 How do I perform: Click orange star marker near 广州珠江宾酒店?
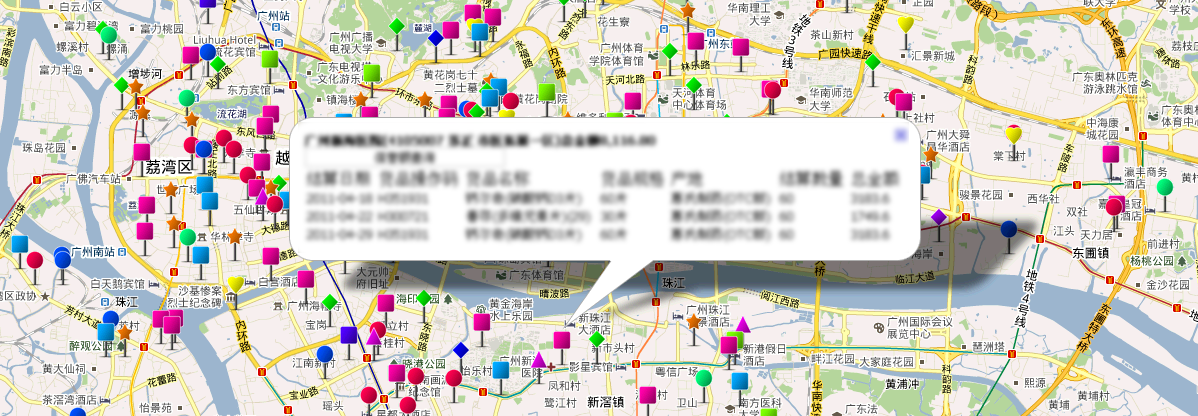pos(693,322)
